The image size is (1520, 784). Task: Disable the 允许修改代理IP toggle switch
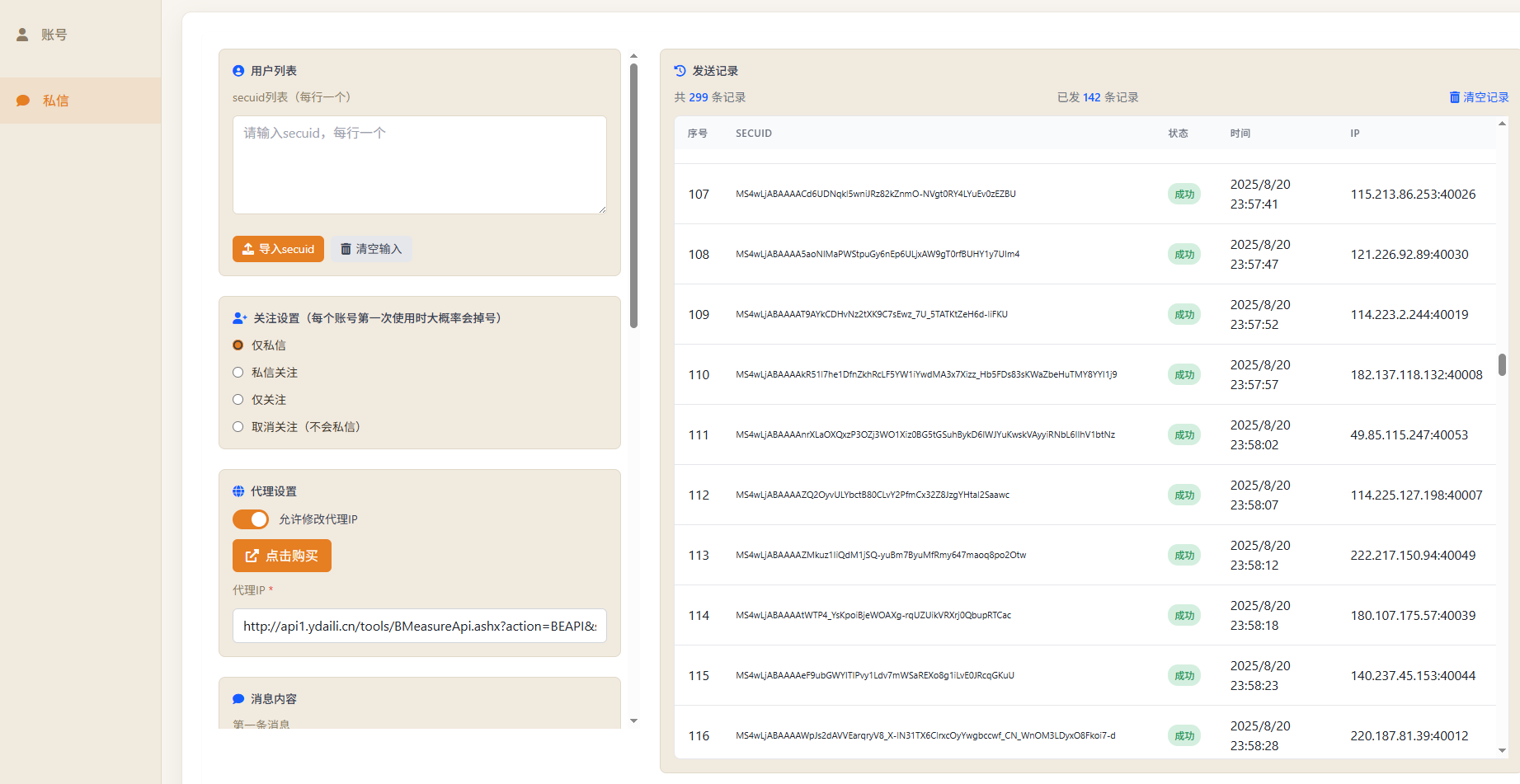pyautogui.click(x=251, y=519)
